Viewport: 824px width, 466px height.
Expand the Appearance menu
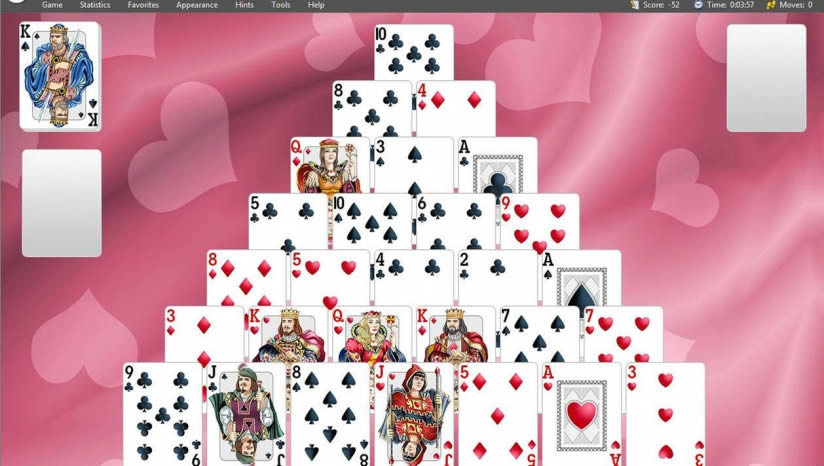coord(197,5)
